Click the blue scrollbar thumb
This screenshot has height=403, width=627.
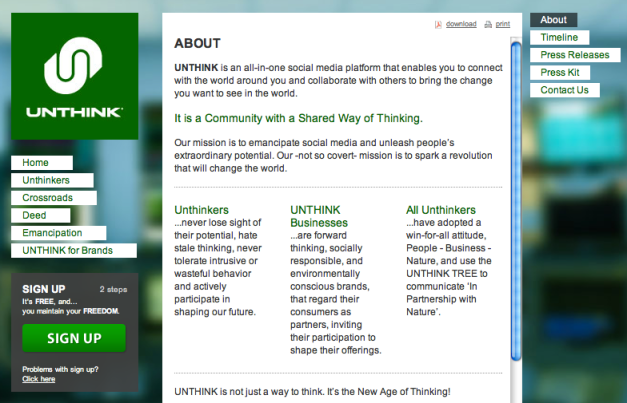(516, 201)
